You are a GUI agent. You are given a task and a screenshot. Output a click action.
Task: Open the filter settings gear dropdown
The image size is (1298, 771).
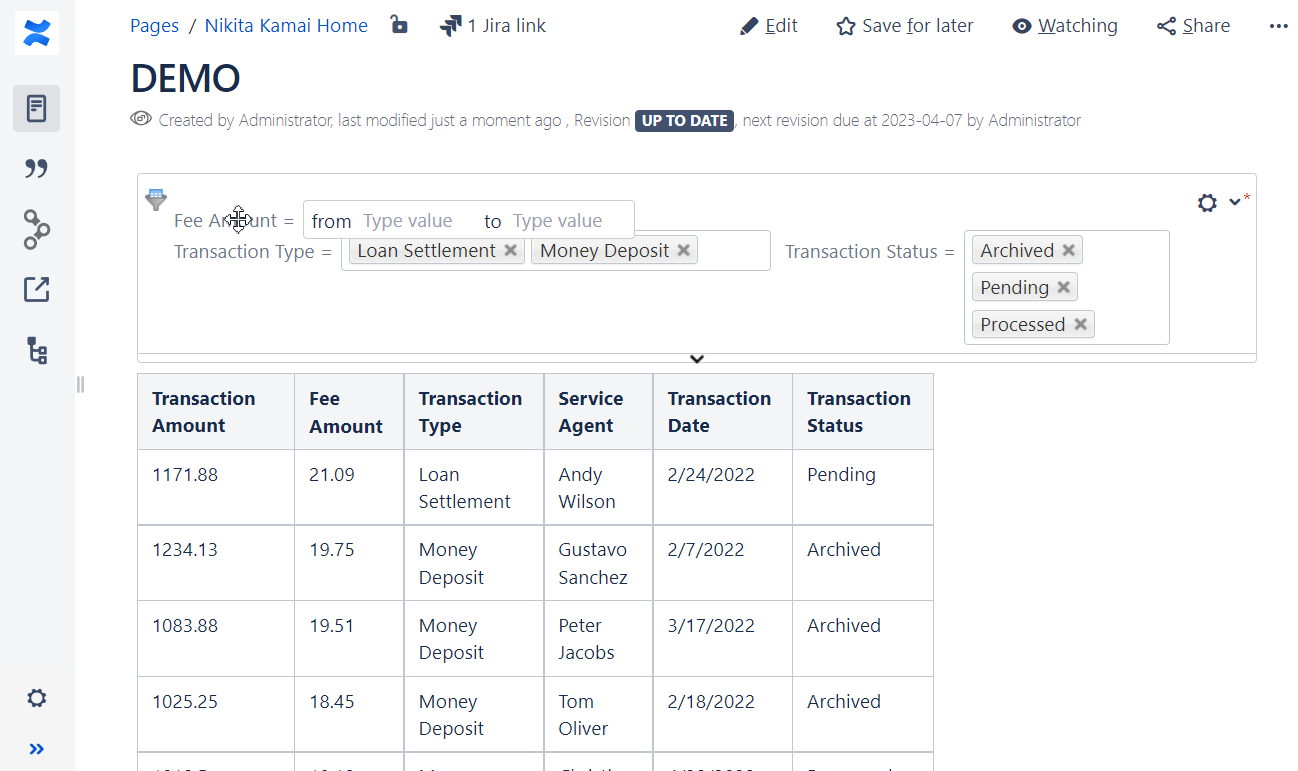[x=1218, y=203]
